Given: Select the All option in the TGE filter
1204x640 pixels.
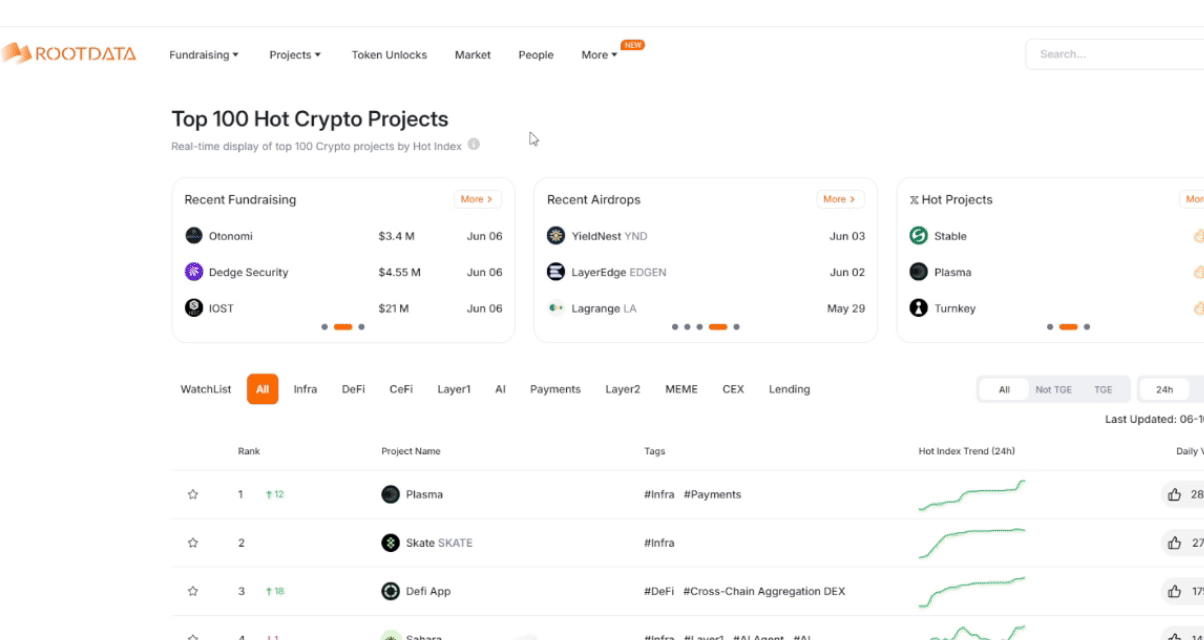Looking at the screenshot, I should [x=1004, y=390].
